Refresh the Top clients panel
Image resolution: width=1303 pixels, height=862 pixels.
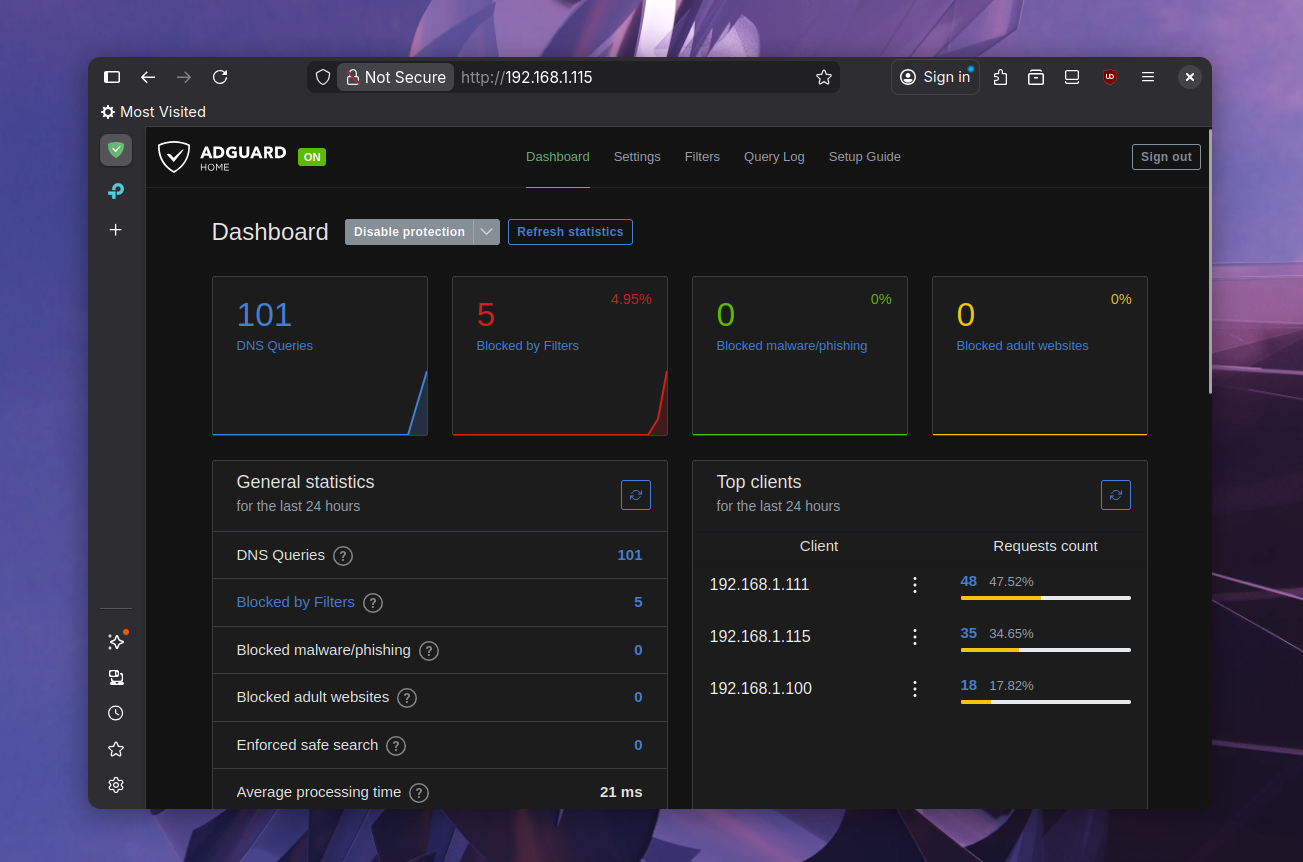point(1115,495)
